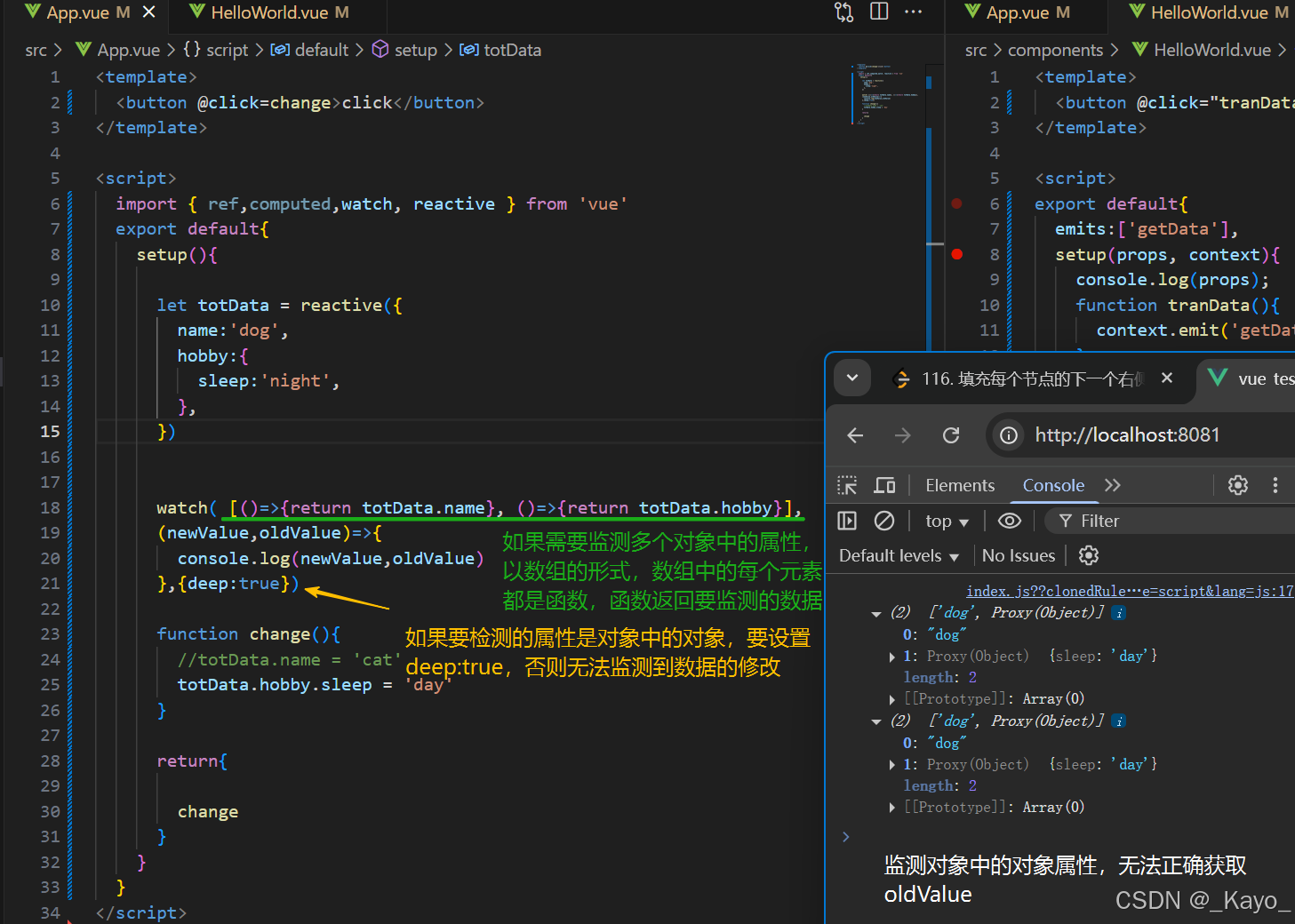View site information icon in address bar
Image resolution: width=1295 pixels, height=924 pixels.
point(1009,435)
